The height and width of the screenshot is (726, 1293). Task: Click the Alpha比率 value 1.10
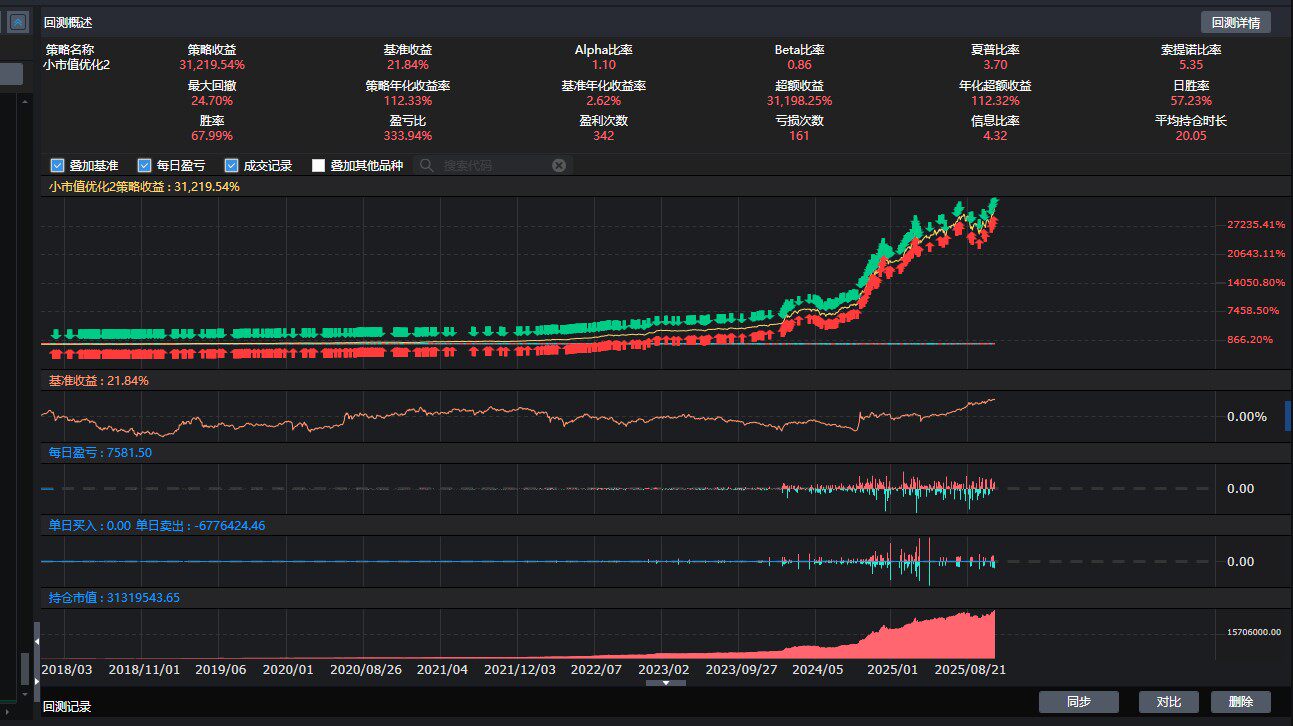tap(604, 64)
